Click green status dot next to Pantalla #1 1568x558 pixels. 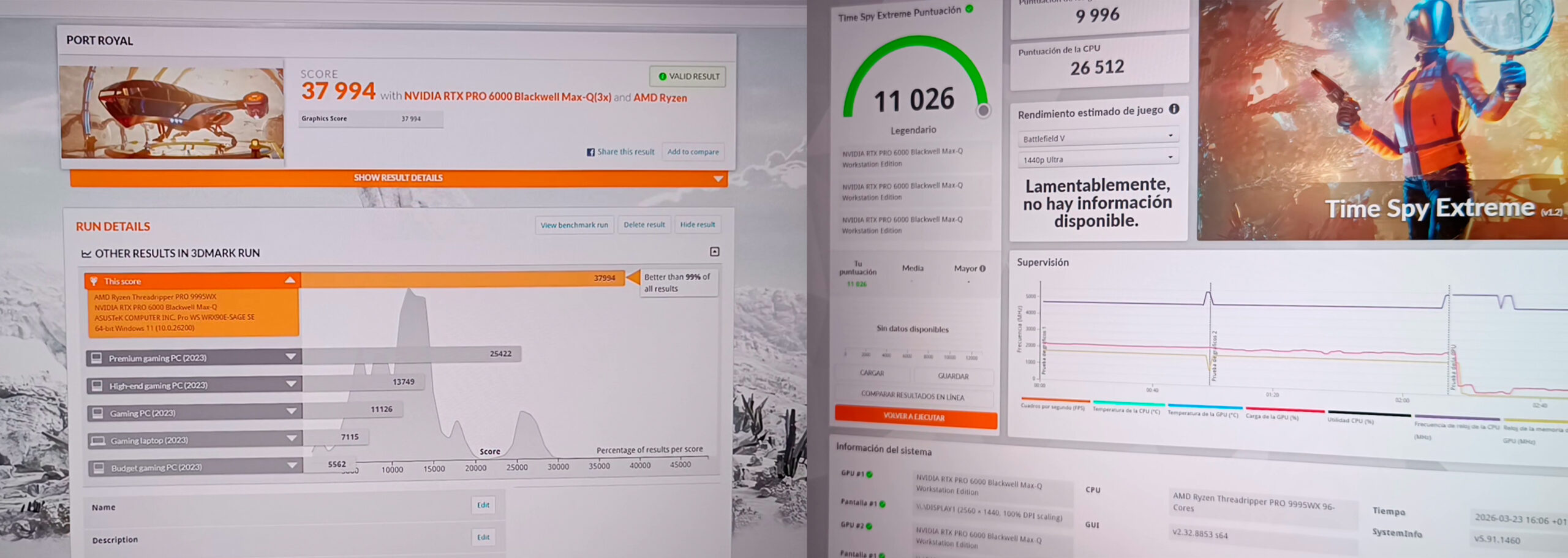[x=882, y=504]
